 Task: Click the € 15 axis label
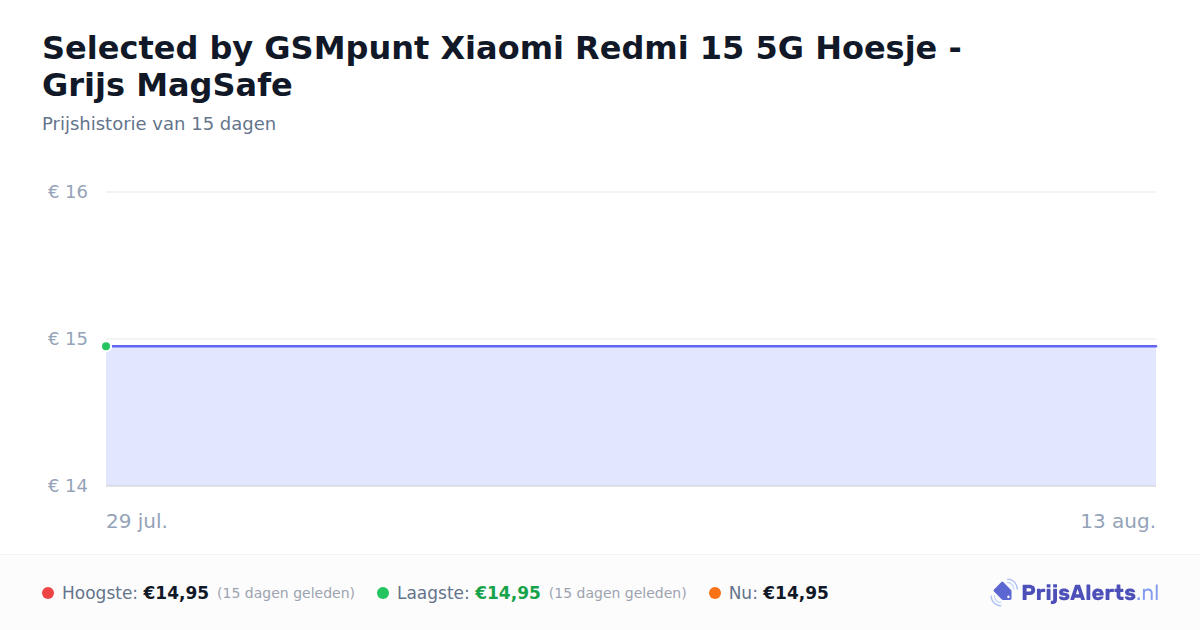(68, 339)
